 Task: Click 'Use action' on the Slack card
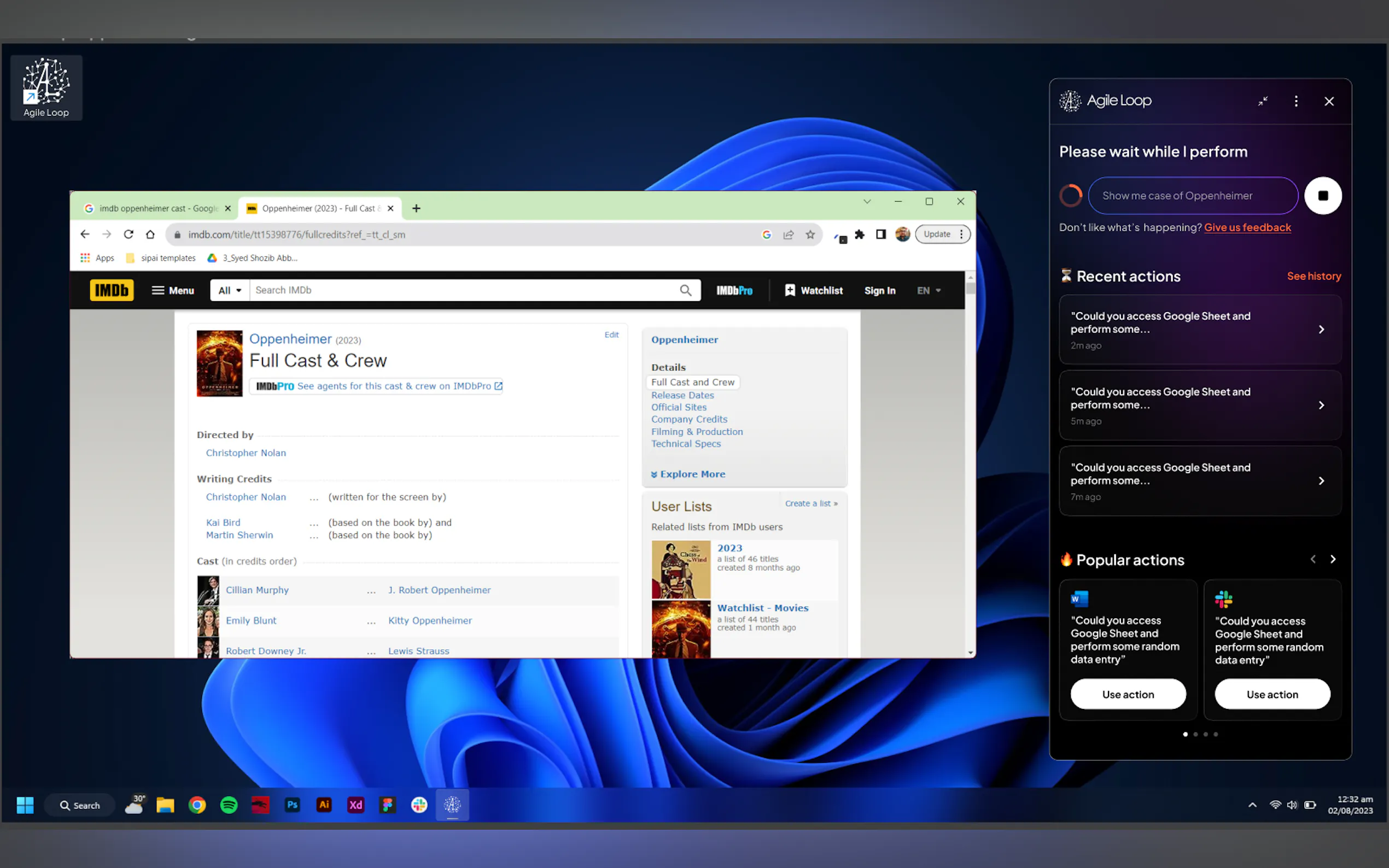(x=1272, y=695)
